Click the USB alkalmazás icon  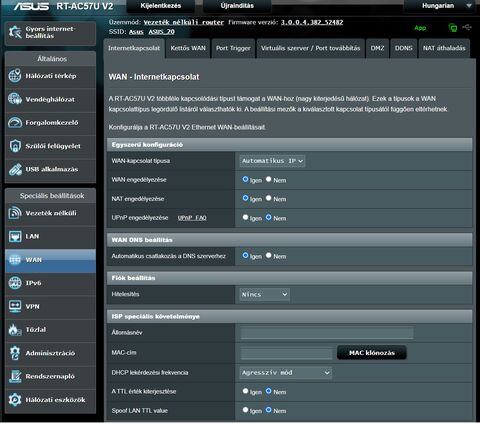(x=15, y=169)
